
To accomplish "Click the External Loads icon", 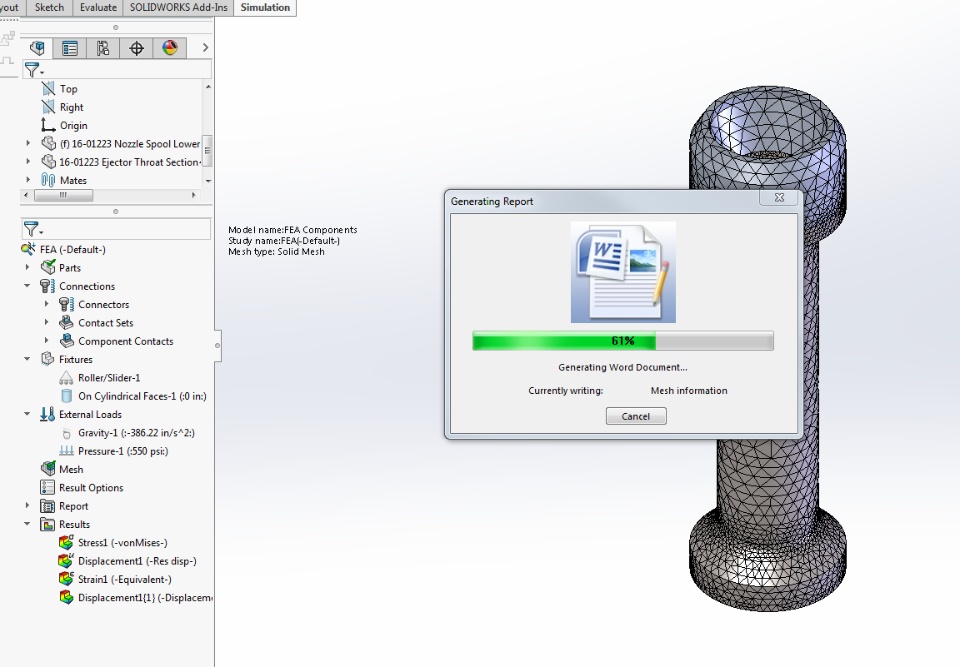I will coord(48,414).
